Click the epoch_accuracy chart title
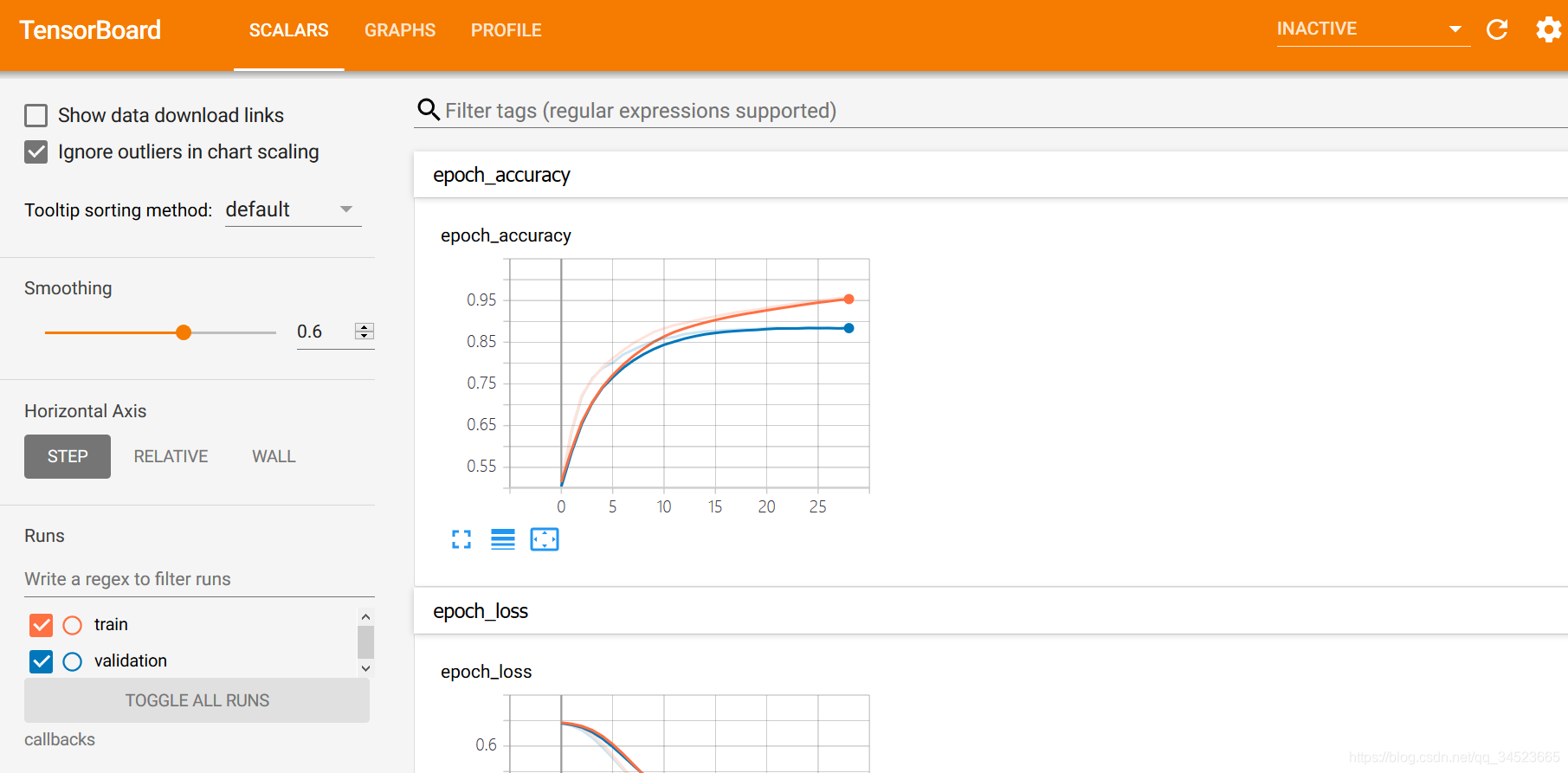The width and height of the screenshot is (1568, 773). [x=506, y=235]
